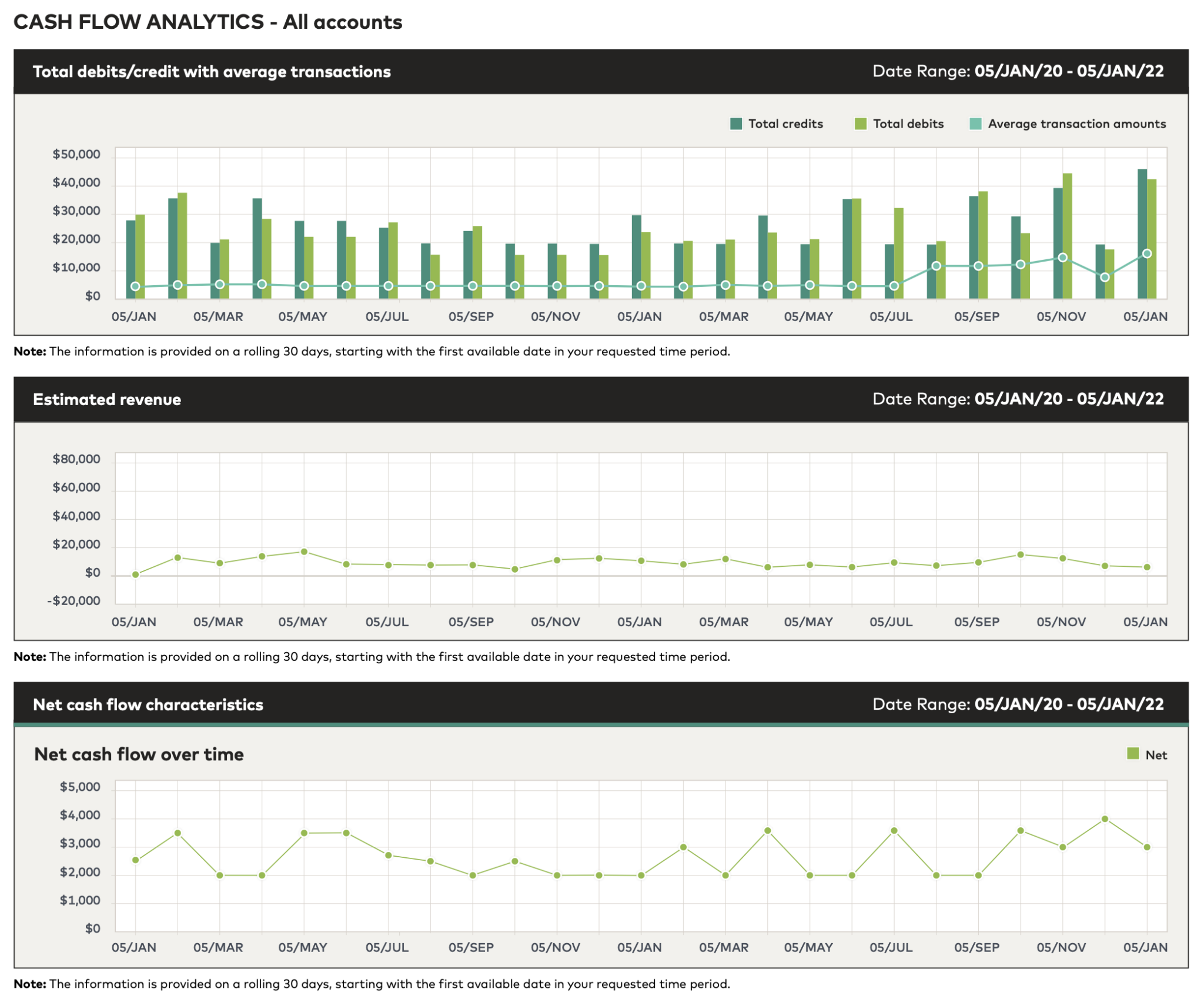Image resolution: width=1204 pixels, height=999 pixels.
Task: Click the Total debits/credit panel header
Action: pos(212,72)
